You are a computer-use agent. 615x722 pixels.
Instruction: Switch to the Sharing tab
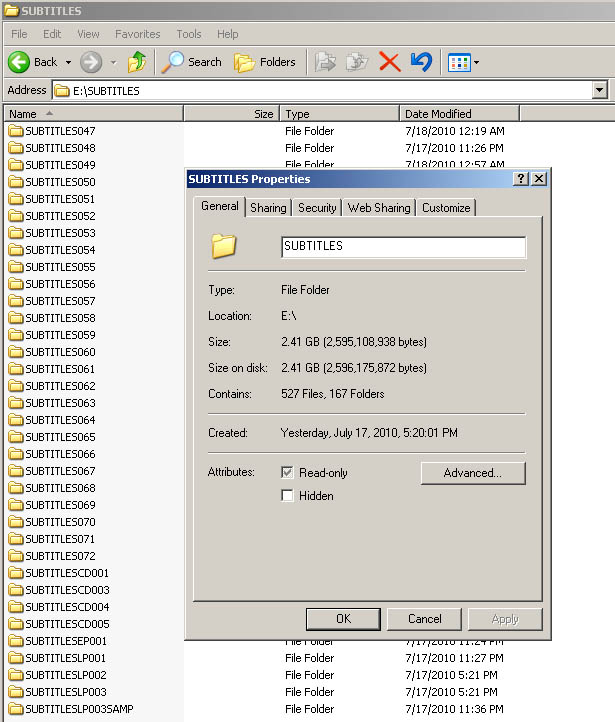point(267,208)
